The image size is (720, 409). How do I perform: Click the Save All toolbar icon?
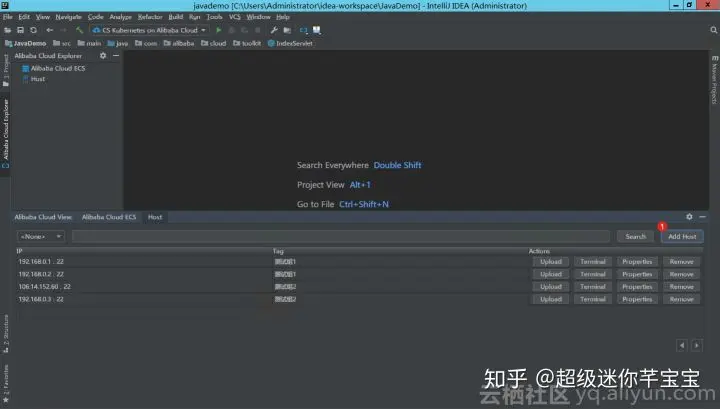click(20, 30)
